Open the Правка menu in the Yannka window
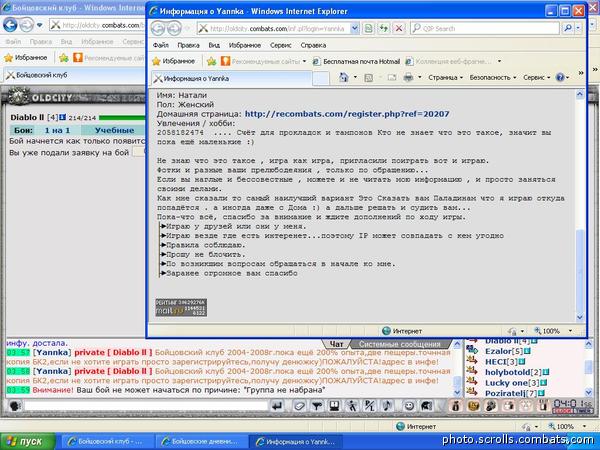The width and height of the screenshot is (600, 450). tap(188, 45)
